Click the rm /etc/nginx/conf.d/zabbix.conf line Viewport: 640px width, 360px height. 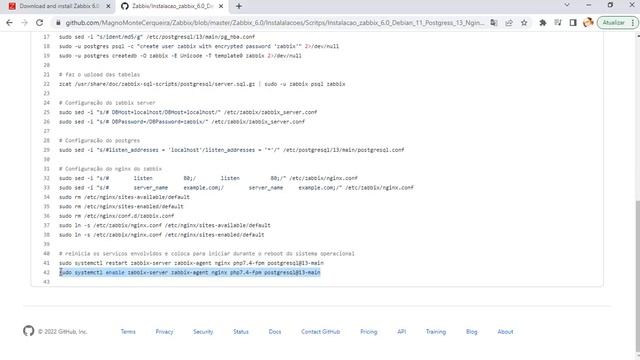coord(117,216)
